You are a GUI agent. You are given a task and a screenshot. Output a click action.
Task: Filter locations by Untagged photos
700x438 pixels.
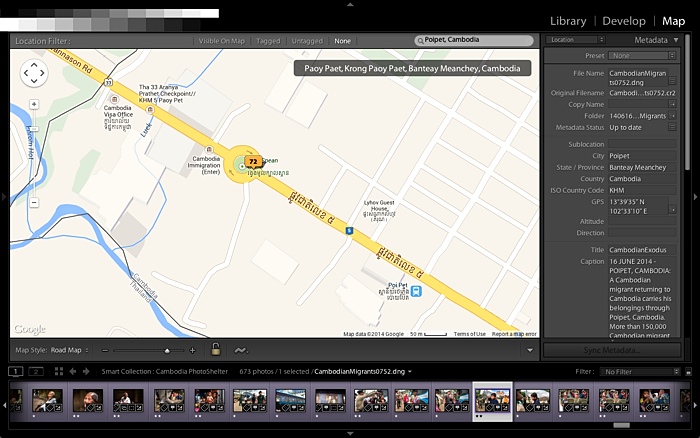click(307, 41)
